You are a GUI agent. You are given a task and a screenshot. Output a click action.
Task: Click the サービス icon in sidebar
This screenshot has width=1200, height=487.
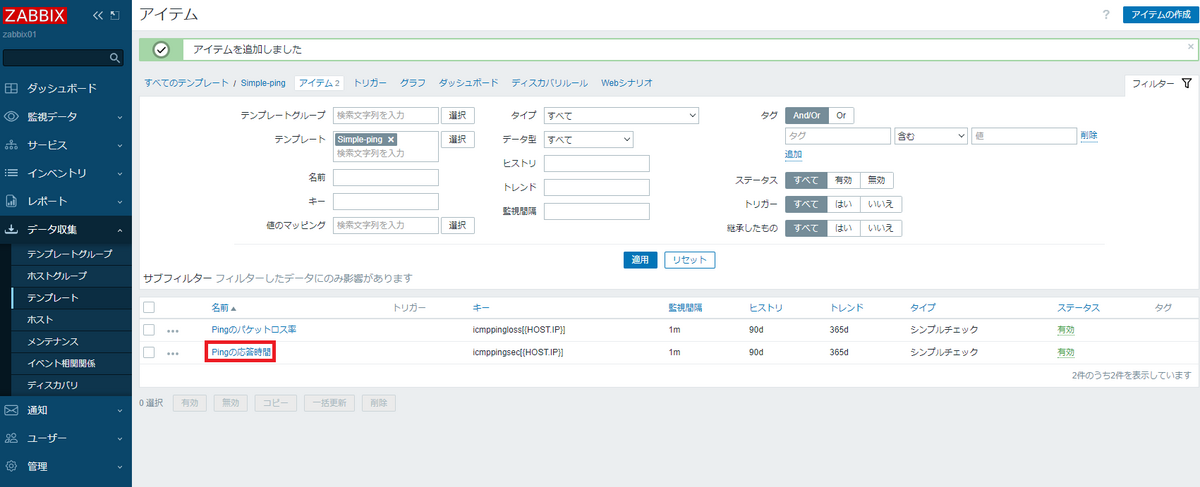tap(12, 145)
